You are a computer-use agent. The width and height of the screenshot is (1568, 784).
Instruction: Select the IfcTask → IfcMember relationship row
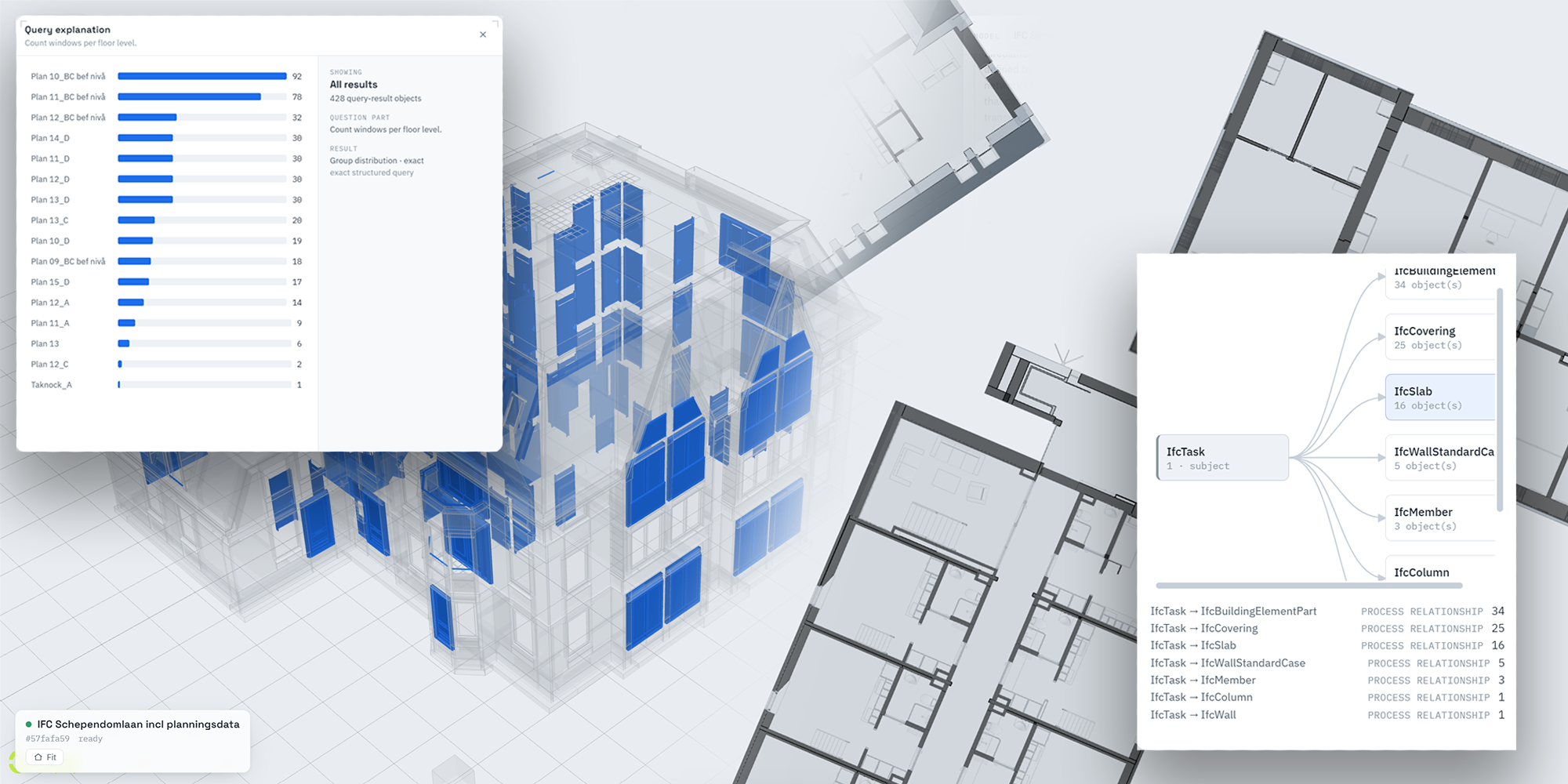click(1327, 681)
